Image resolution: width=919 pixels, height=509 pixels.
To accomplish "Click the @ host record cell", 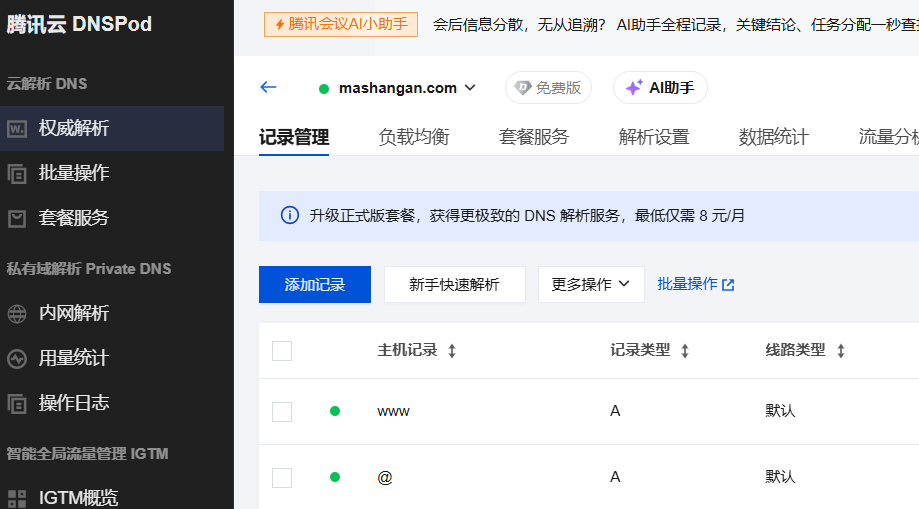I will (x=384, y=477).
